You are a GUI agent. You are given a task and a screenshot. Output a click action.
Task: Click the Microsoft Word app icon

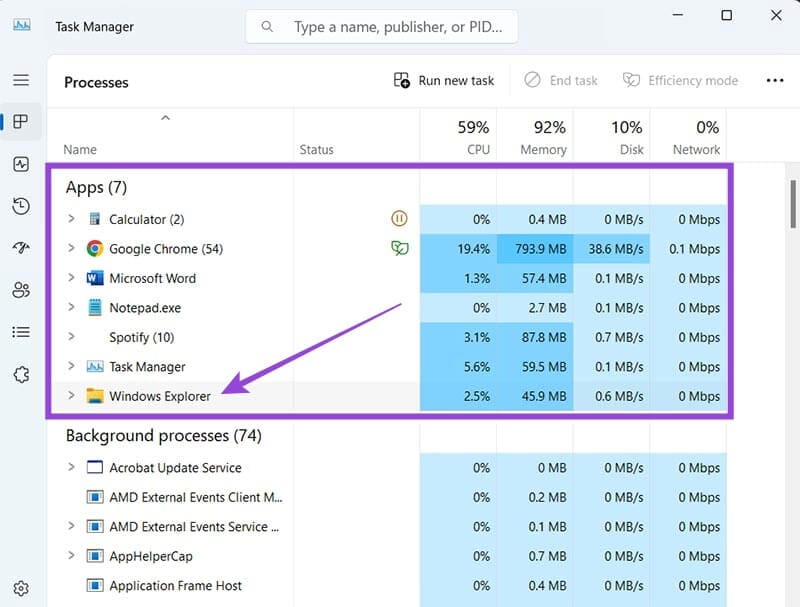[x=94, y=279]
